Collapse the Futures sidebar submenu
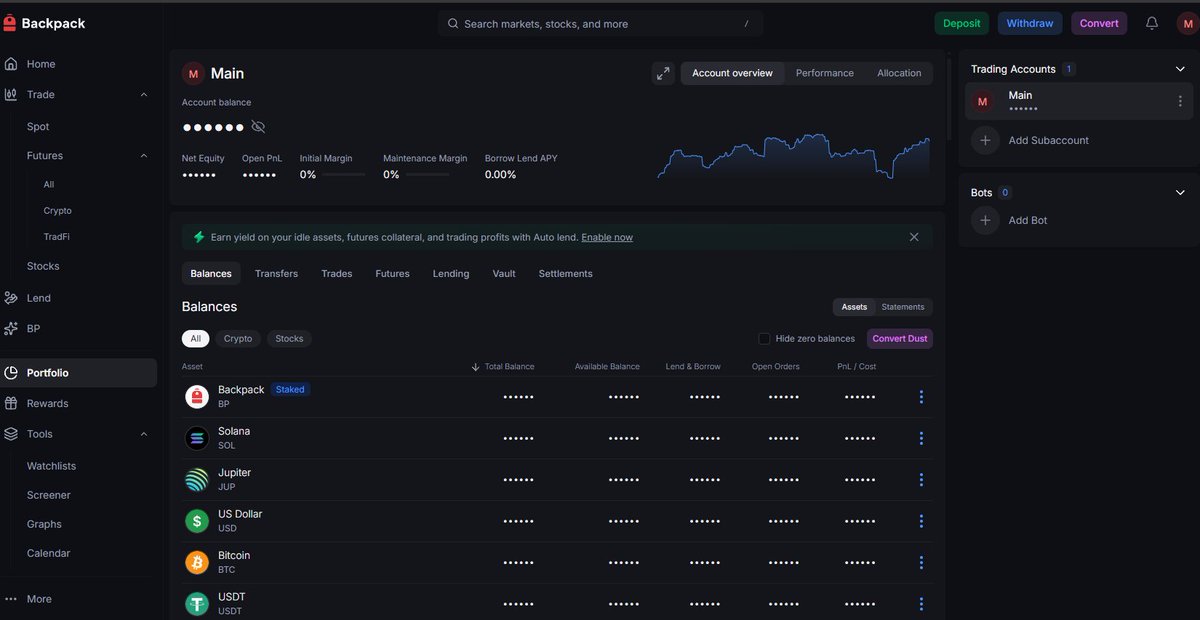 click(144, 156)
